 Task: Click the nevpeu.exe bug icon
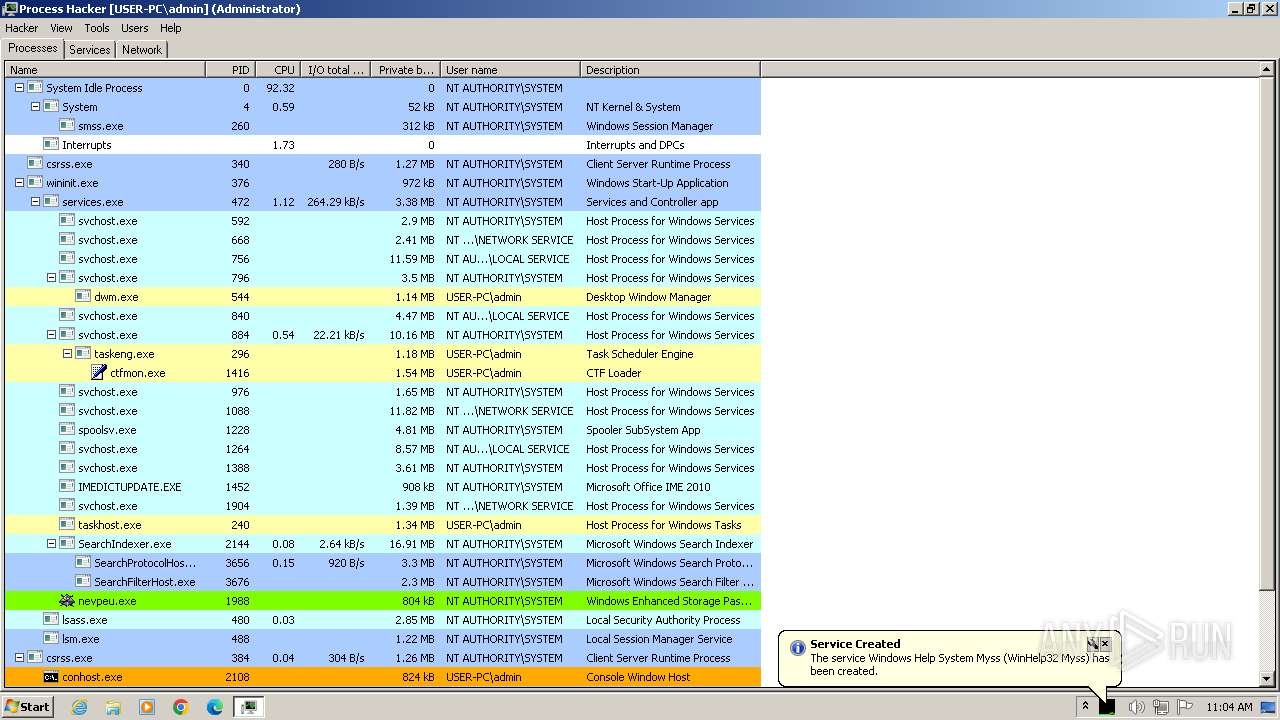67,601
